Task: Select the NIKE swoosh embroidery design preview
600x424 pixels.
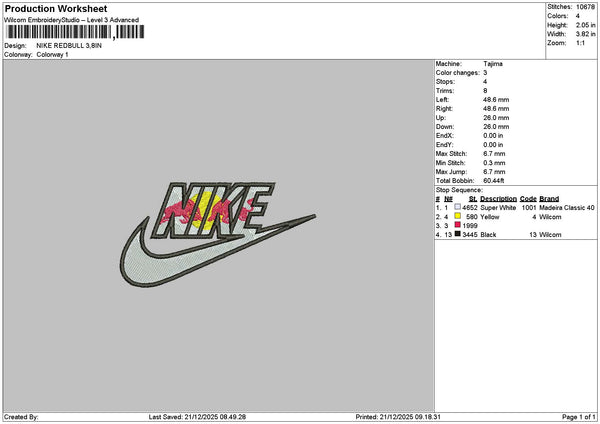Action: [x=218, y=235]
